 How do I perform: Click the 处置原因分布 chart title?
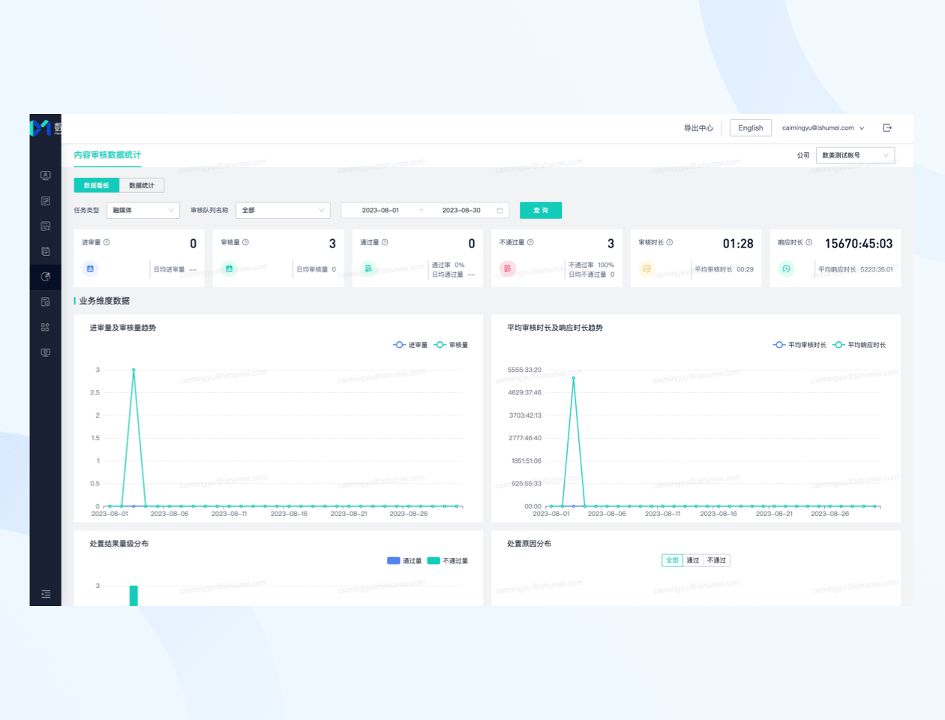coord(529,543)
